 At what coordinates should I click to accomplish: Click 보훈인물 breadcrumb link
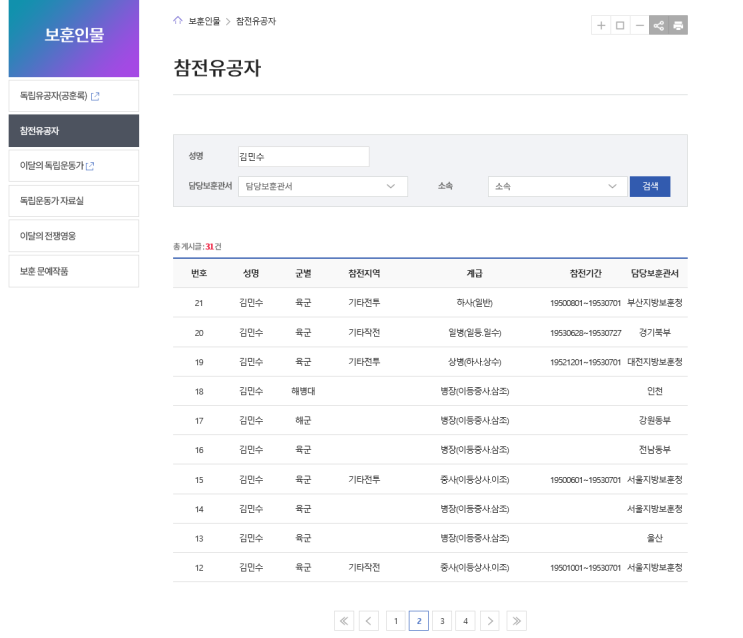click(204, 21)
